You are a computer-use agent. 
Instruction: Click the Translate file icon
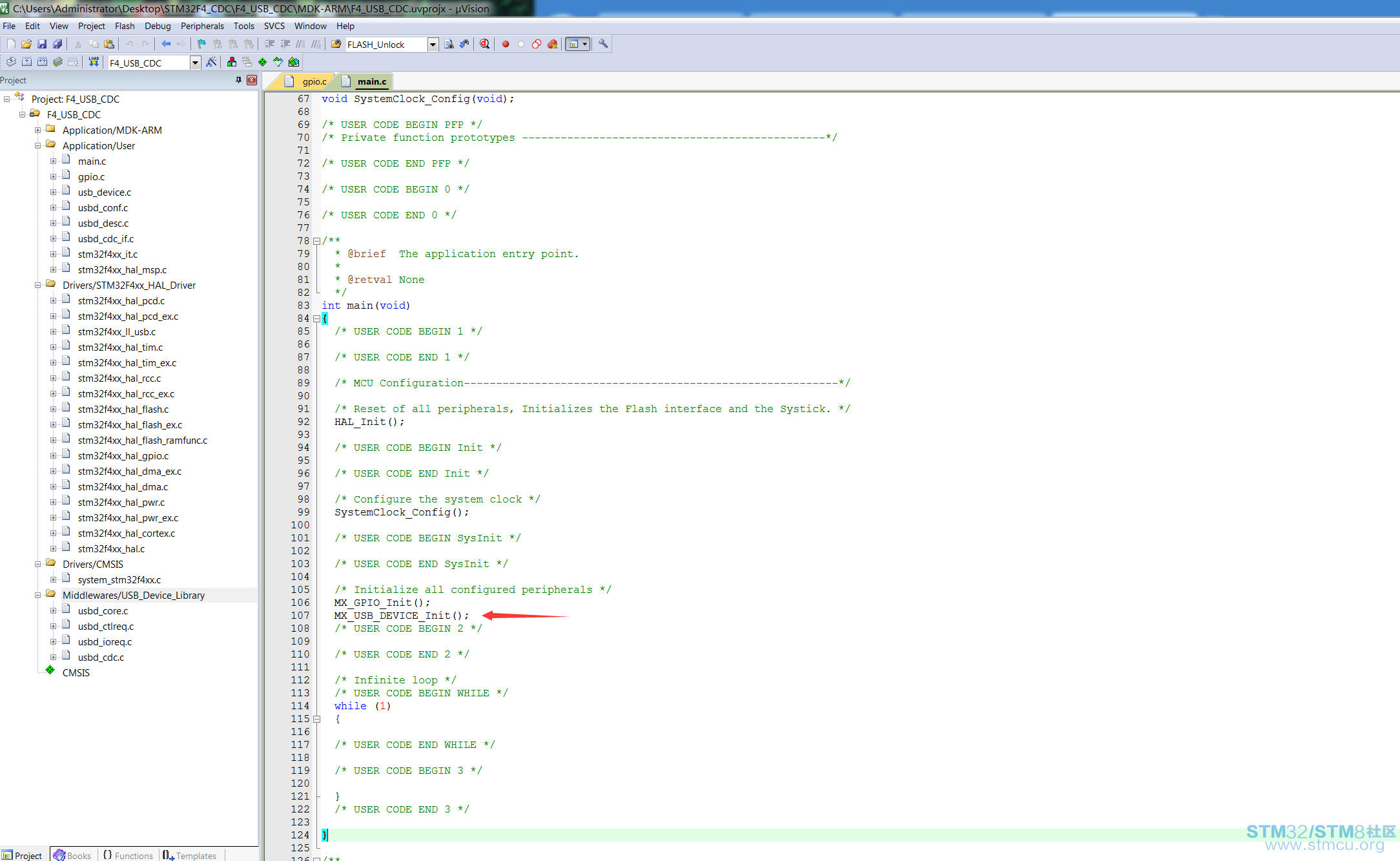[x=11, y=62]
